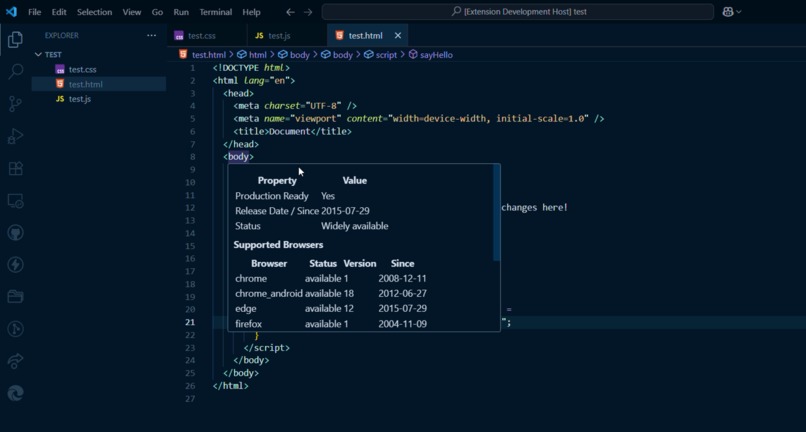Click the 'Supported Browsers' heading

pyautogui.click(x=278, y=245)
